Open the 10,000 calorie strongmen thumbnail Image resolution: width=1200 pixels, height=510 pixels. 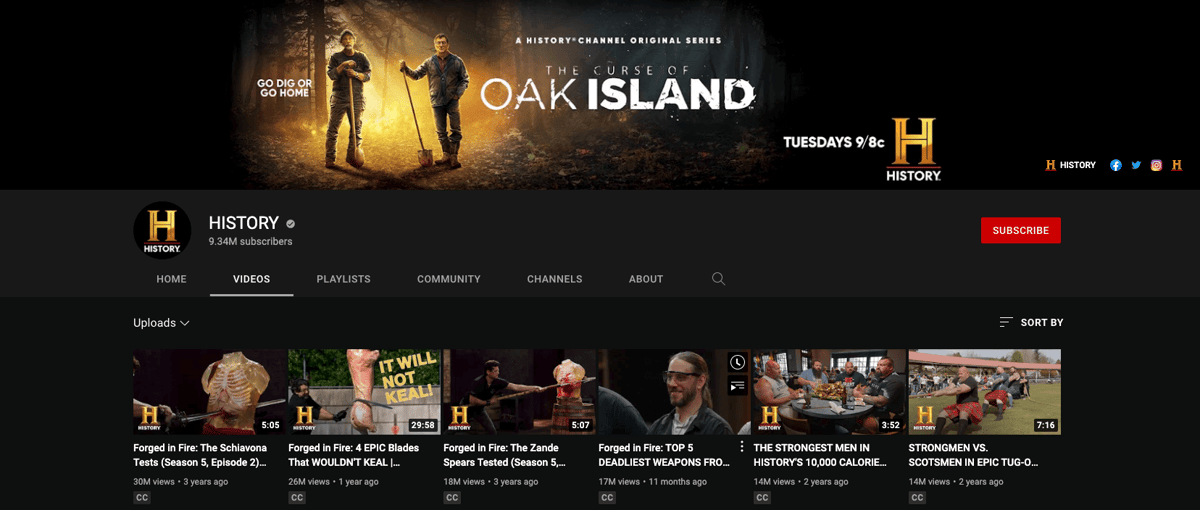click(830, 392)
